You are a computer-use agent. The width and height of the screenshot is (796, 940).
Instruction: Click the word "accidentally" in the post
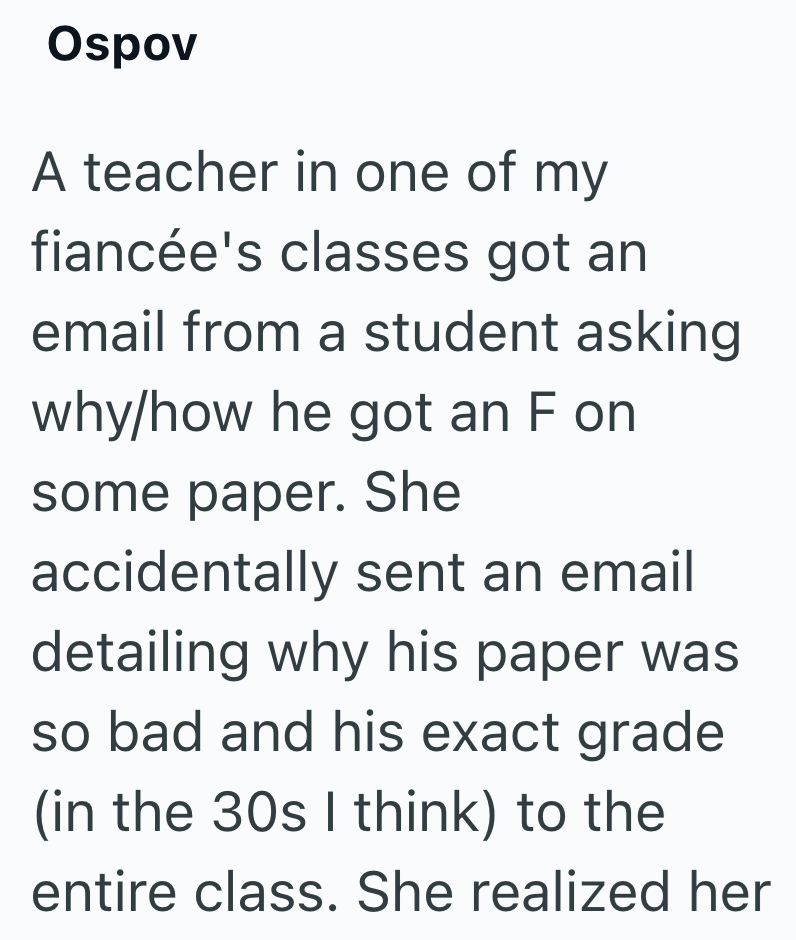(x=184, y=574)
